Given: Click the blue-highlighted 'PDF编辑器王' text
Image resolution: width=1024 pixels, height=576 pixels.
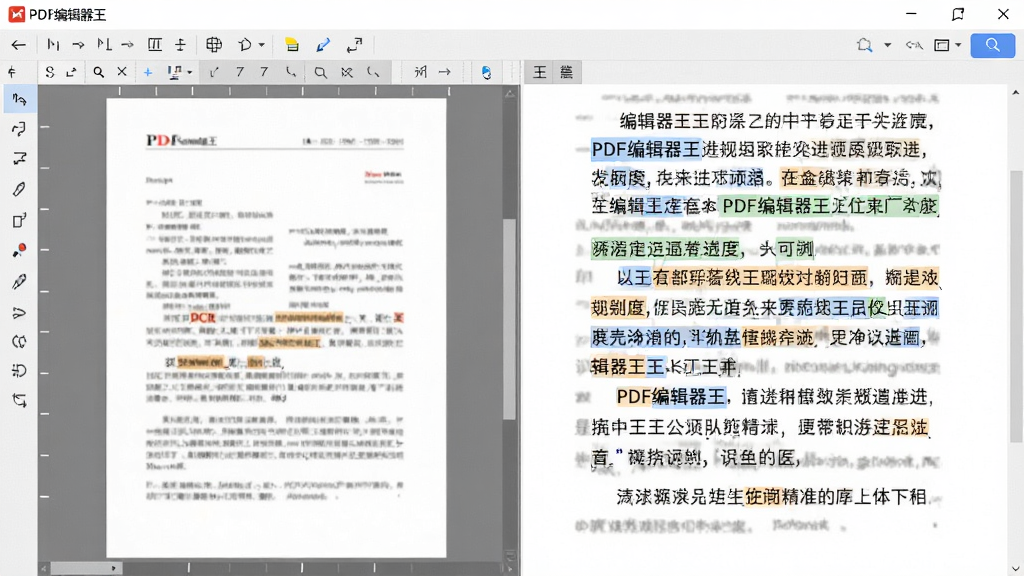Looking at the screenshot, I should tap(645, 150).
